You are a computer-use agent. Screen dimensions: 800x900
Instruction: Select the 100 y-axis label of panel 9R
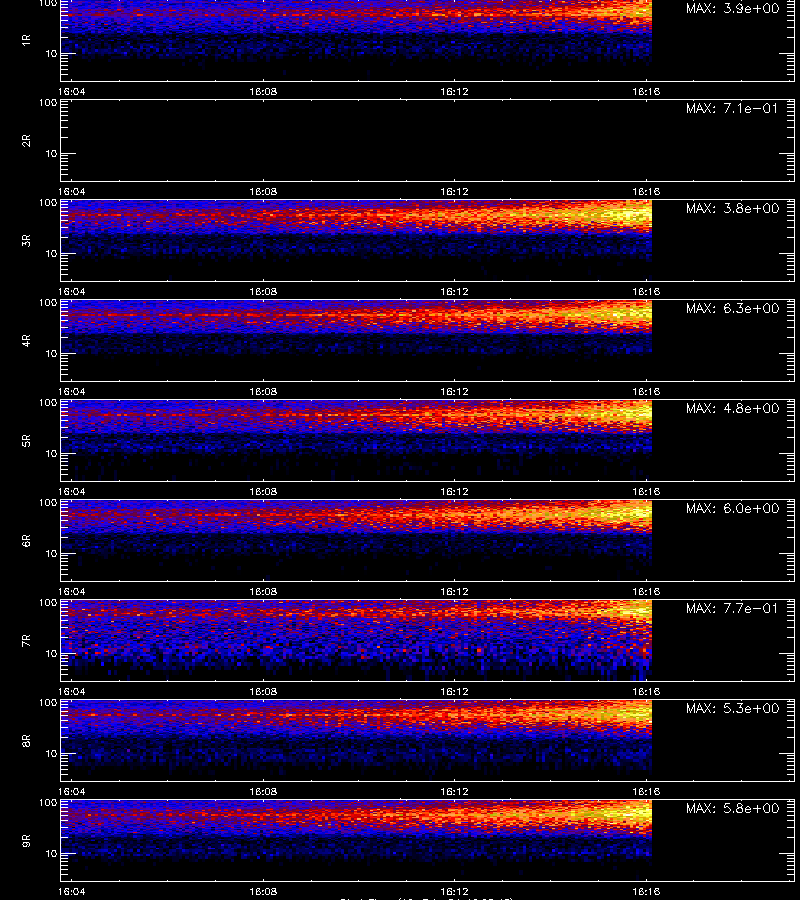click(x=48, y=802)
